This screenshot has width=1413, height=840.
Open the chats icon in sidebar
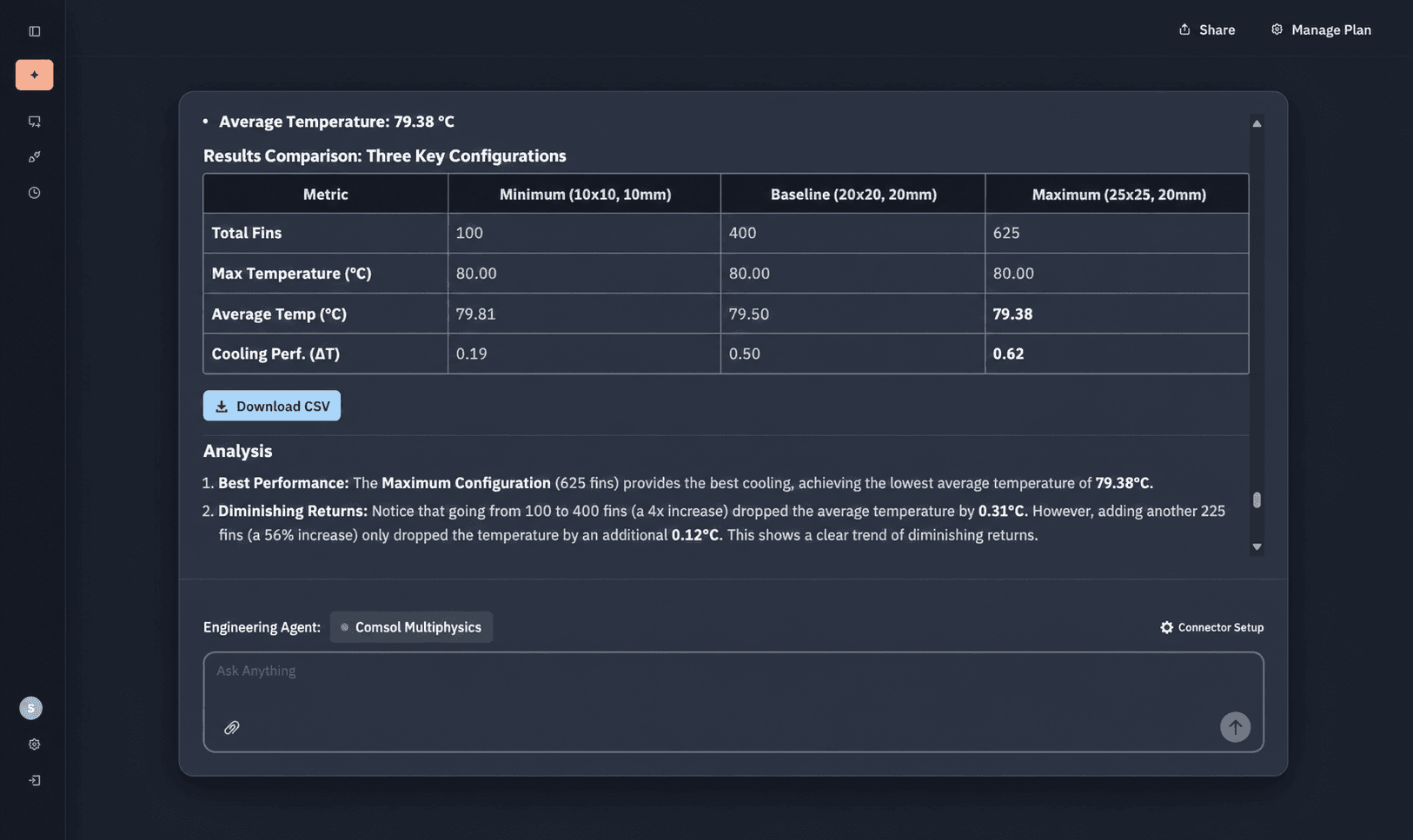click(x=35, y=122)
